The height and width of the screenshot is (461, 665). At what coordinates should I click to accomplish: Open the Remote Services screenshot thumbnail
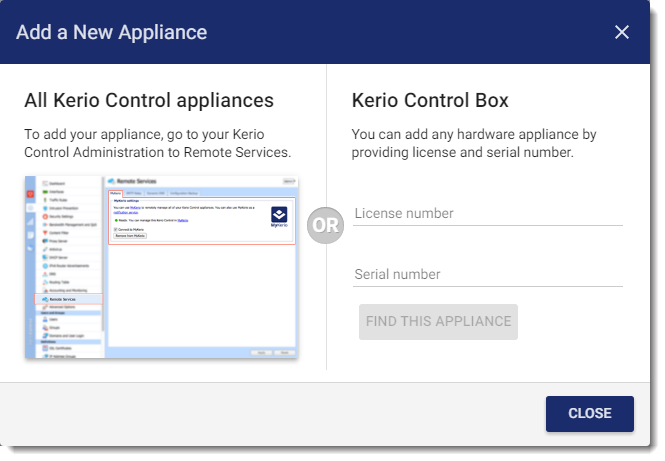point(162,267)
